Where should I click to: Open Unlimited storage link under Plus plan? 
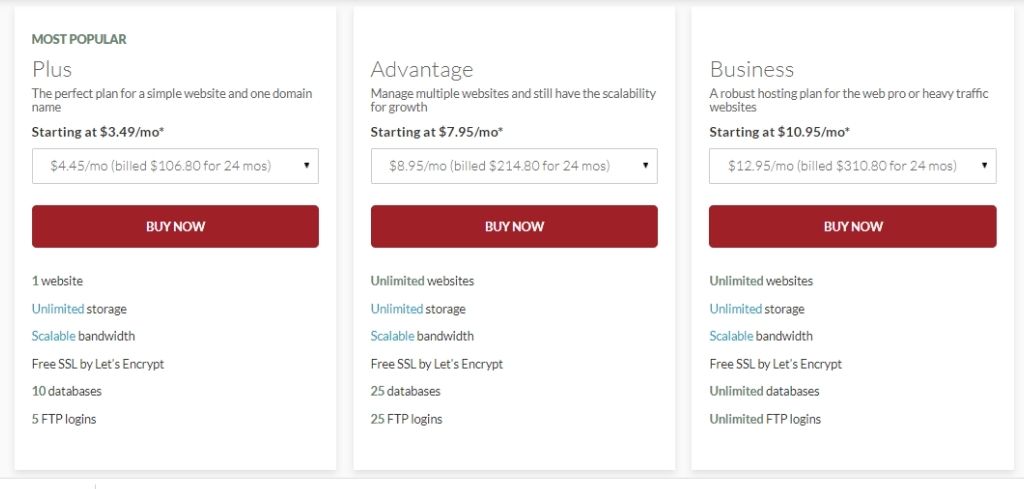pos(57,309)
